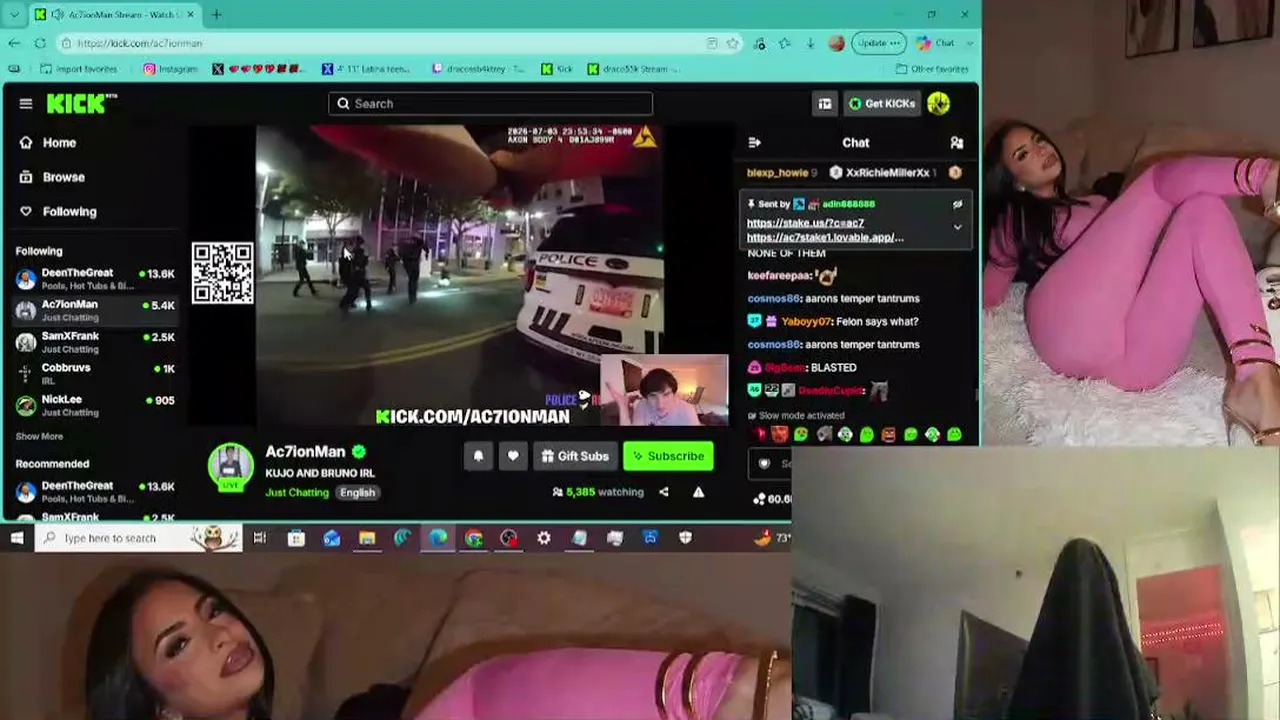Viewport: 1280px width, 720px height.
Task: Go back in the browser
Action: tap(14, 43)
